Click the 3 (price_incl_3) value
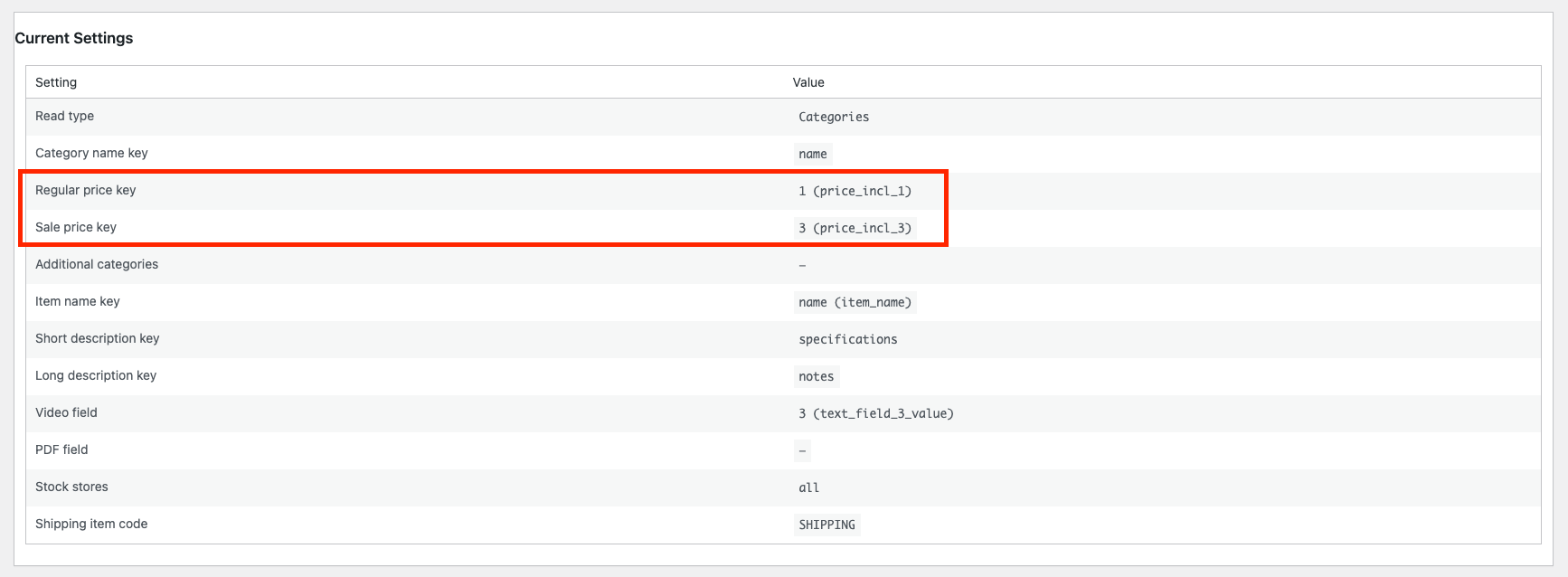 pos(855,228)
